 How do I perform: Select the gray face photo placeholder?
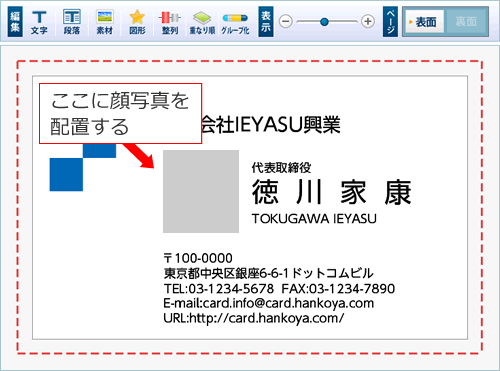[x=201, y=191]
